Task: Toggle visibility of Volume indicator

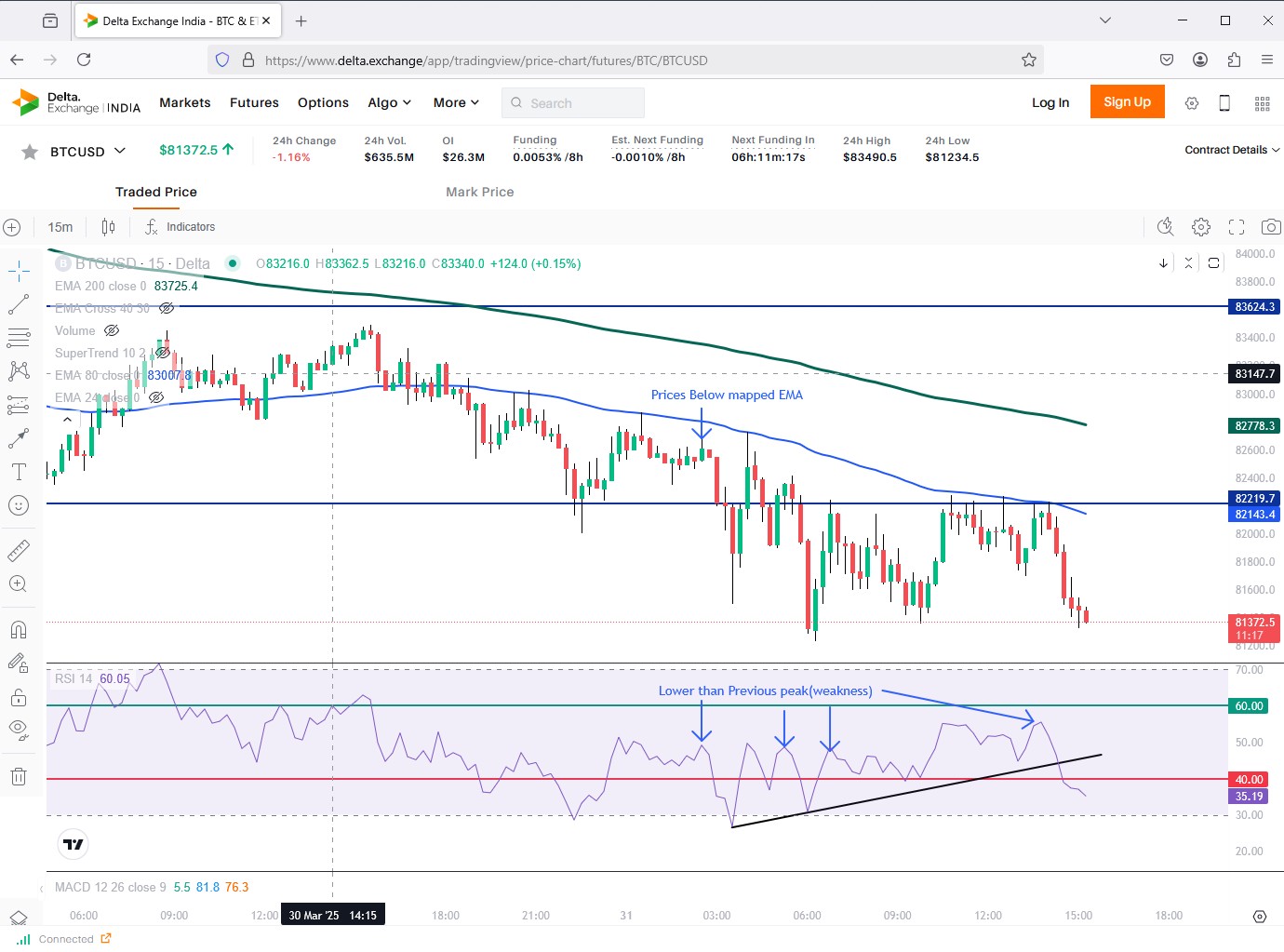Action: pos(112,330)
